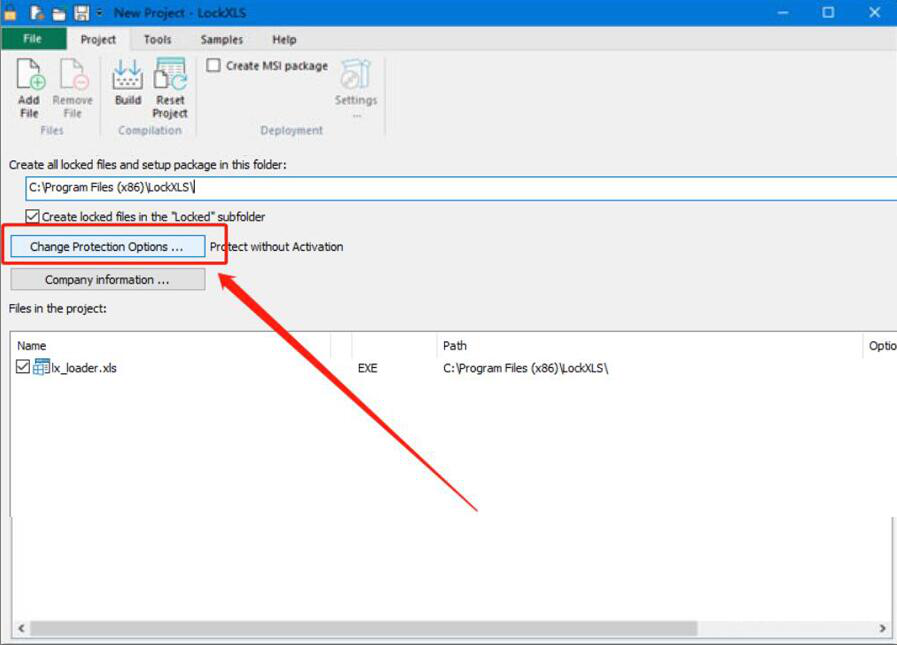Viewport: 897px width, 645px height.
Task: Click the EXE cell in lx_loader row
Action: click(x=367, y=368)
